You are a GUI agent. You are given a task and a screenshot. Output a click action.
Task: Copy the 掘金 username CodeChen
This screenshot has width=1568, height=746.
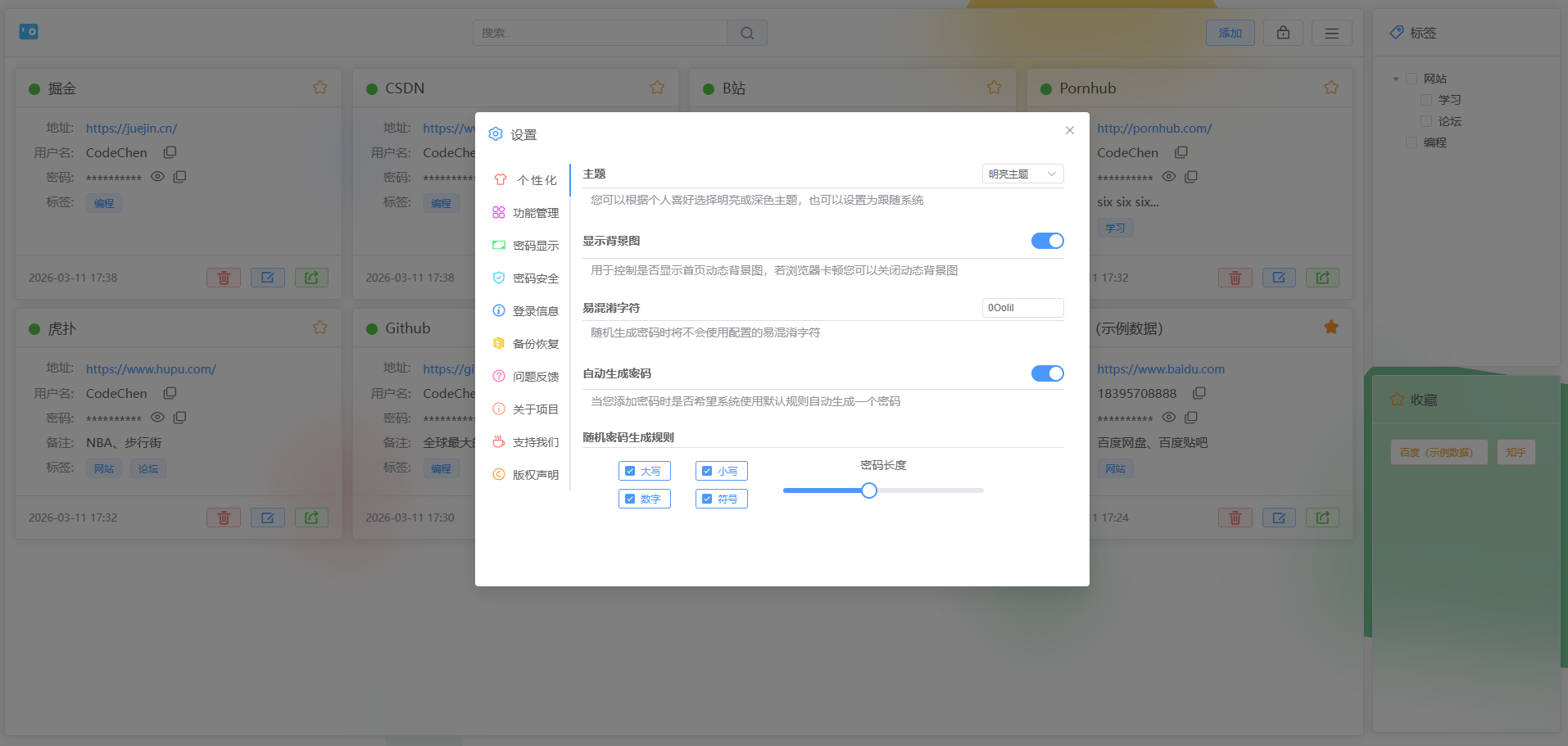coord(170,152)
